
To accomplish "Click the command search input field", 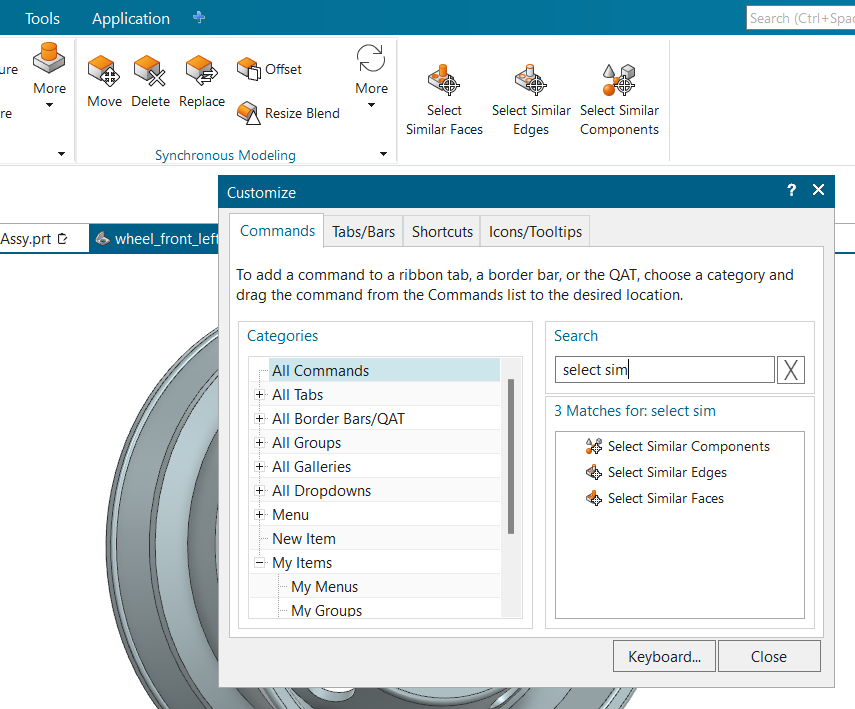I will 664,370.
